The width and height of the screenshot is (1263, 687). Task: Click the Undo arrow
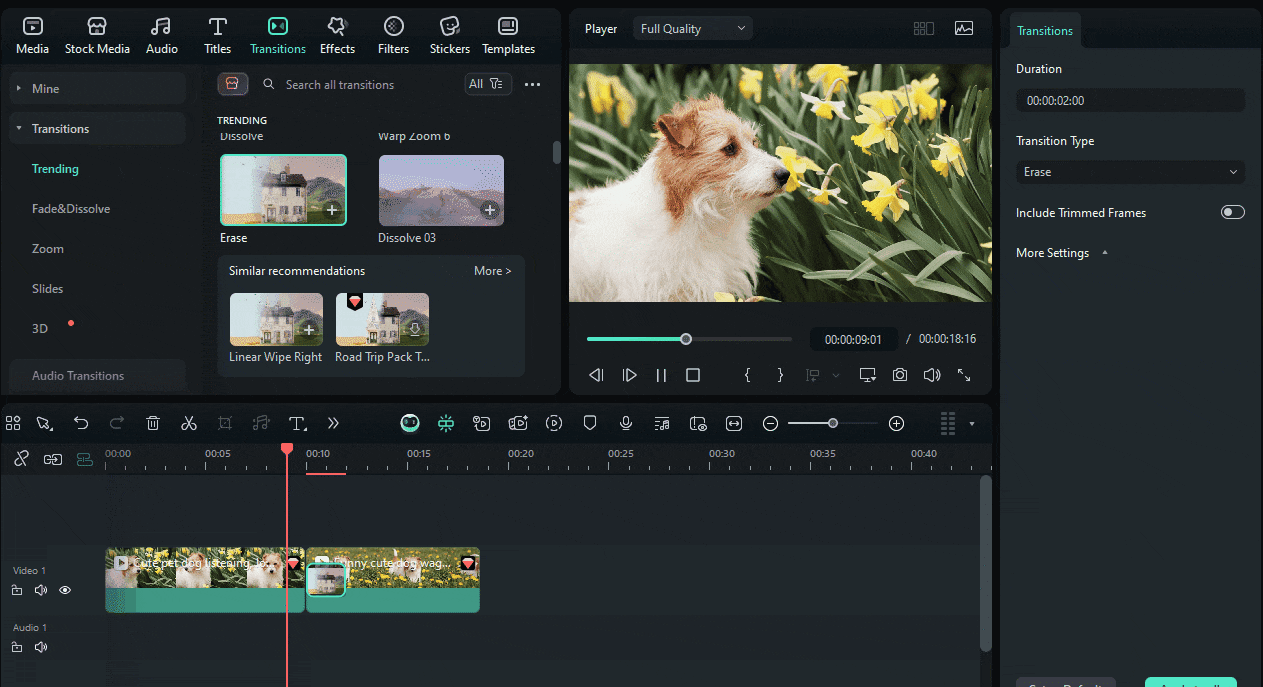tap(81, 423)
